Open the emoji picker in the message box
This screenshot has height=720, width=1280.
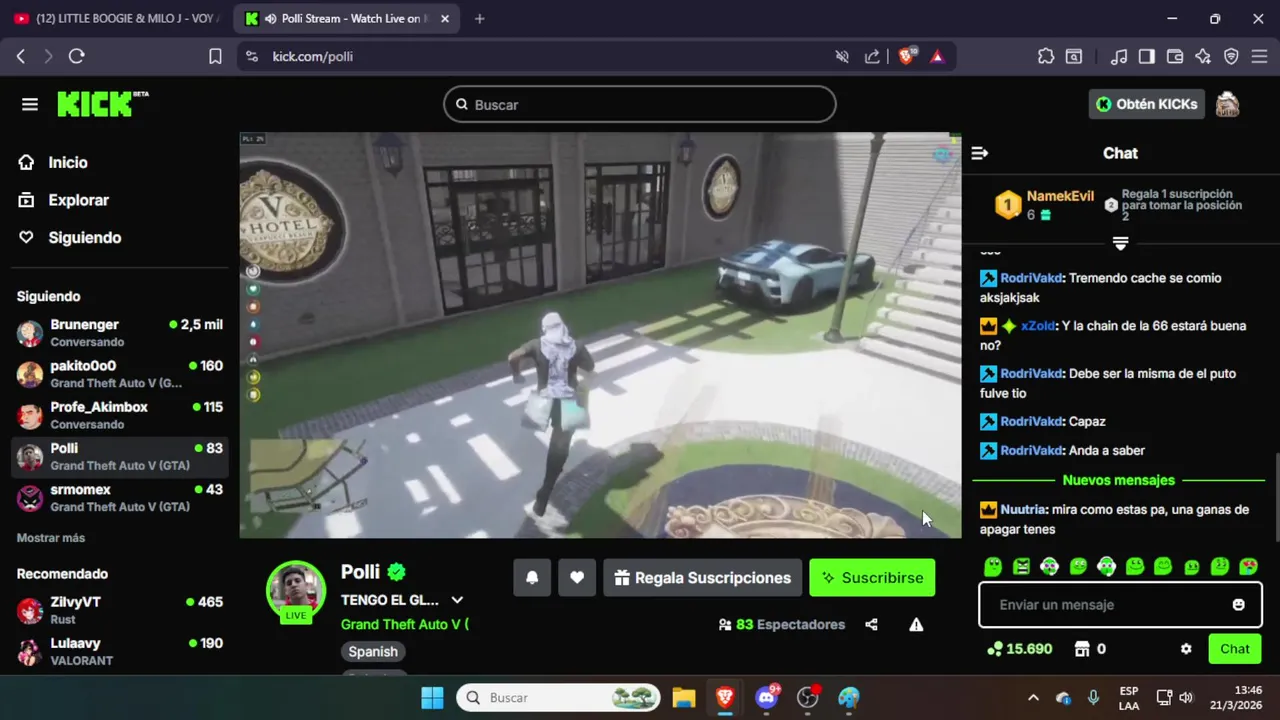(x=1238, y=605)
